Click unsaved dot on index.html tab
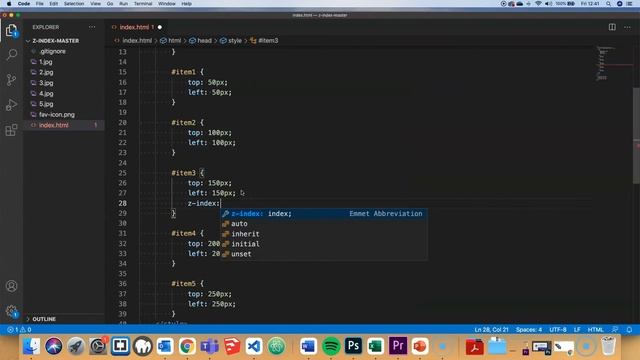 click(x=160, y=27)
